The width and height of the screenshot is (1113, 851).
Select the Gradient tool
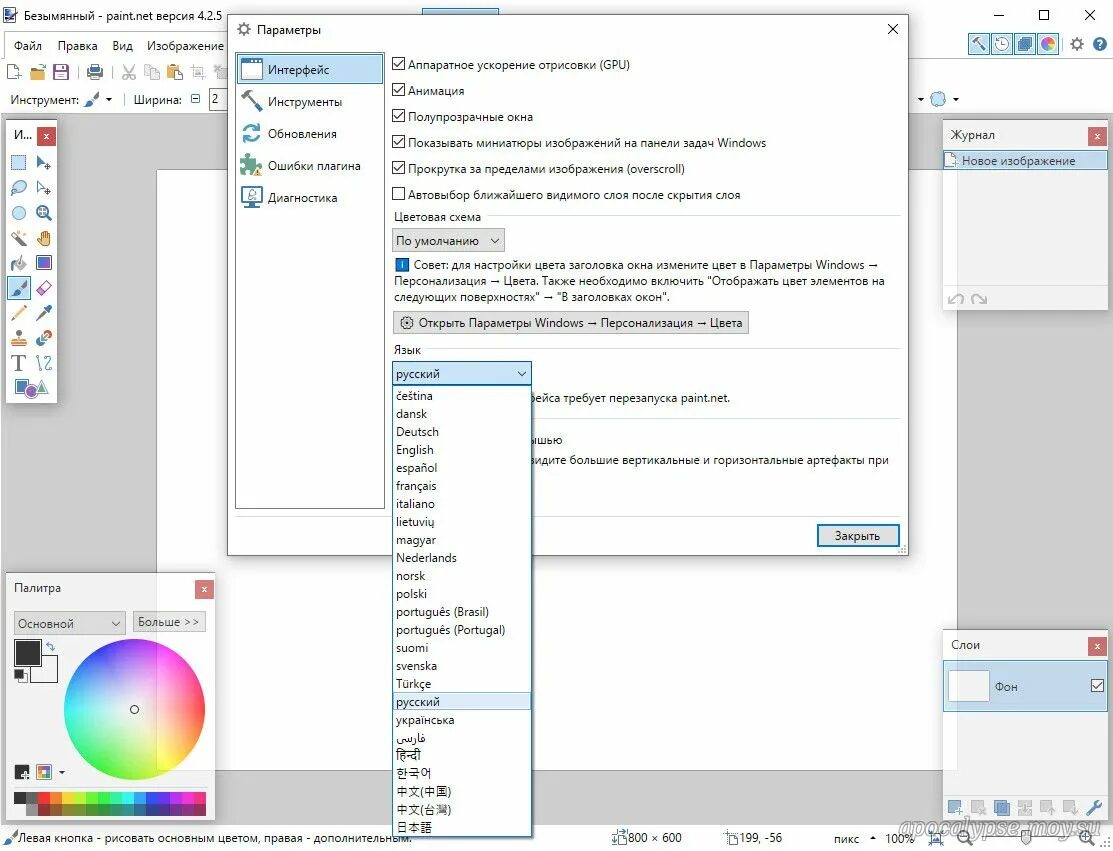coord(43,263)
